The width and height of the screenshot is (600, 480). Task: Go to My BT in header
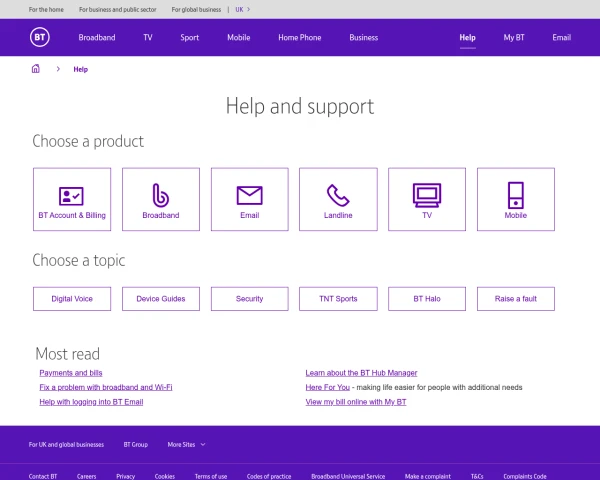point(514,38)
